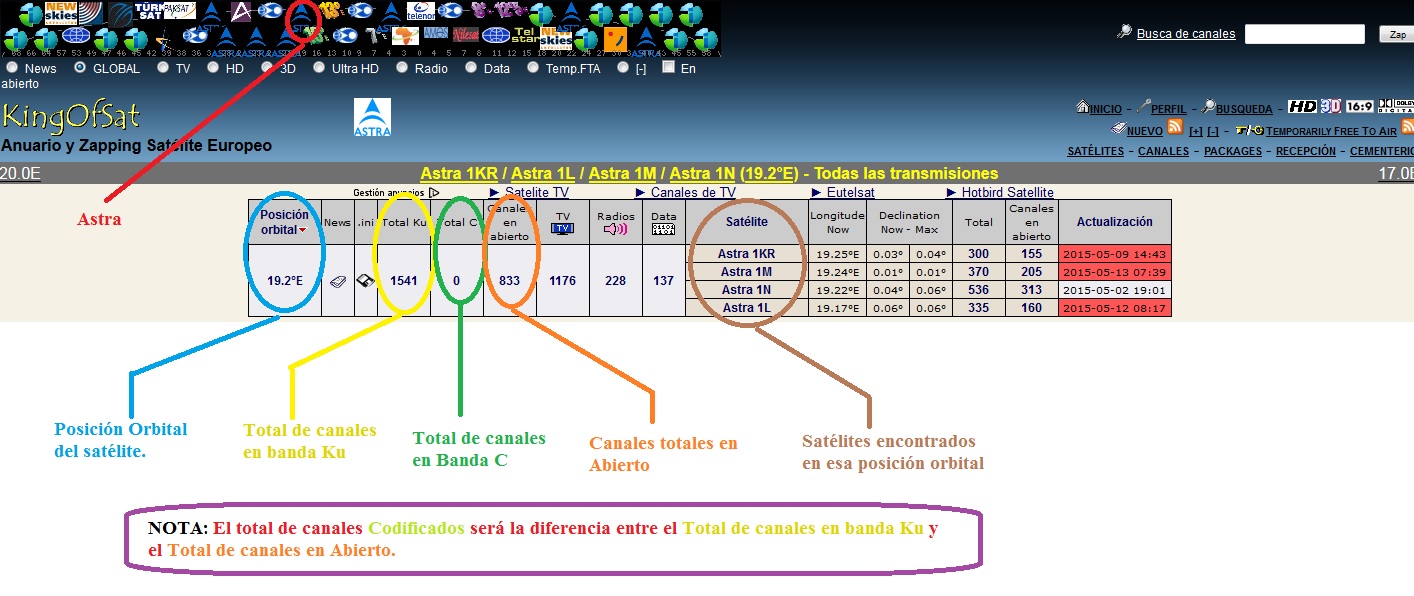Expand with the [+] link
Image resolution: width=1414 pixels, height=596 pixels.
pos(1196,131)
